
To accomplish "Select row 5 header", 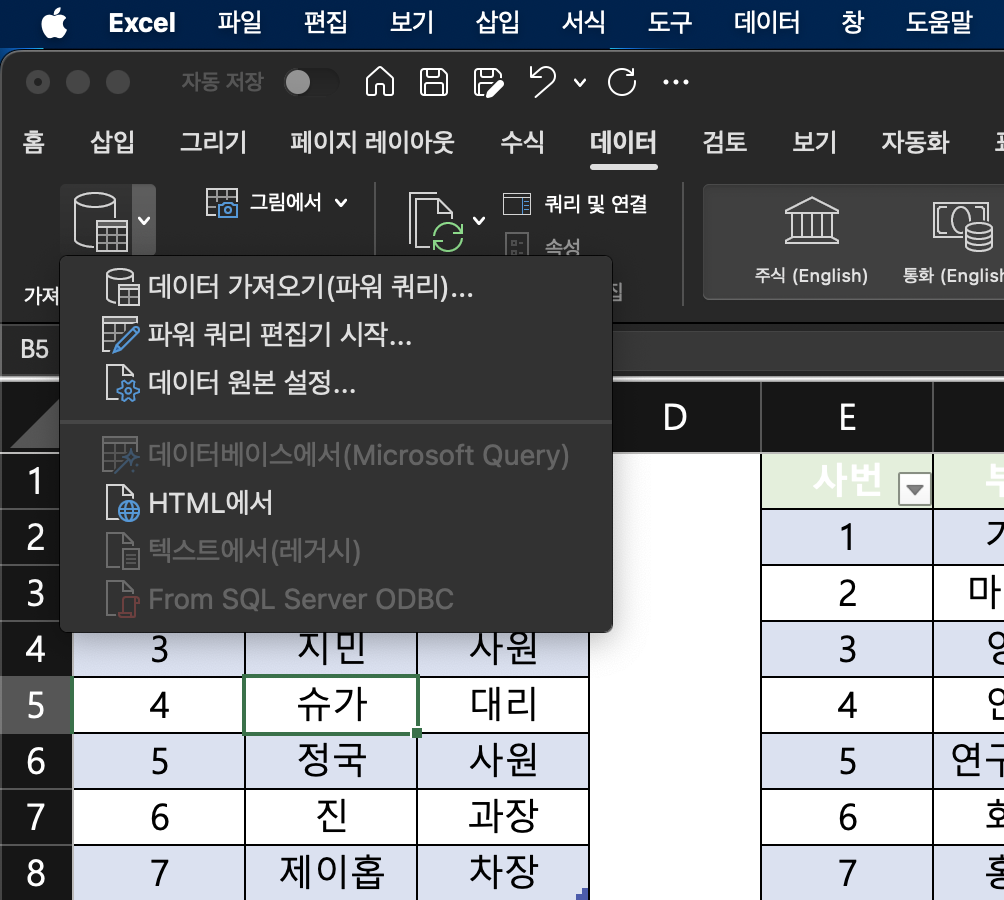I will (36, 705).
